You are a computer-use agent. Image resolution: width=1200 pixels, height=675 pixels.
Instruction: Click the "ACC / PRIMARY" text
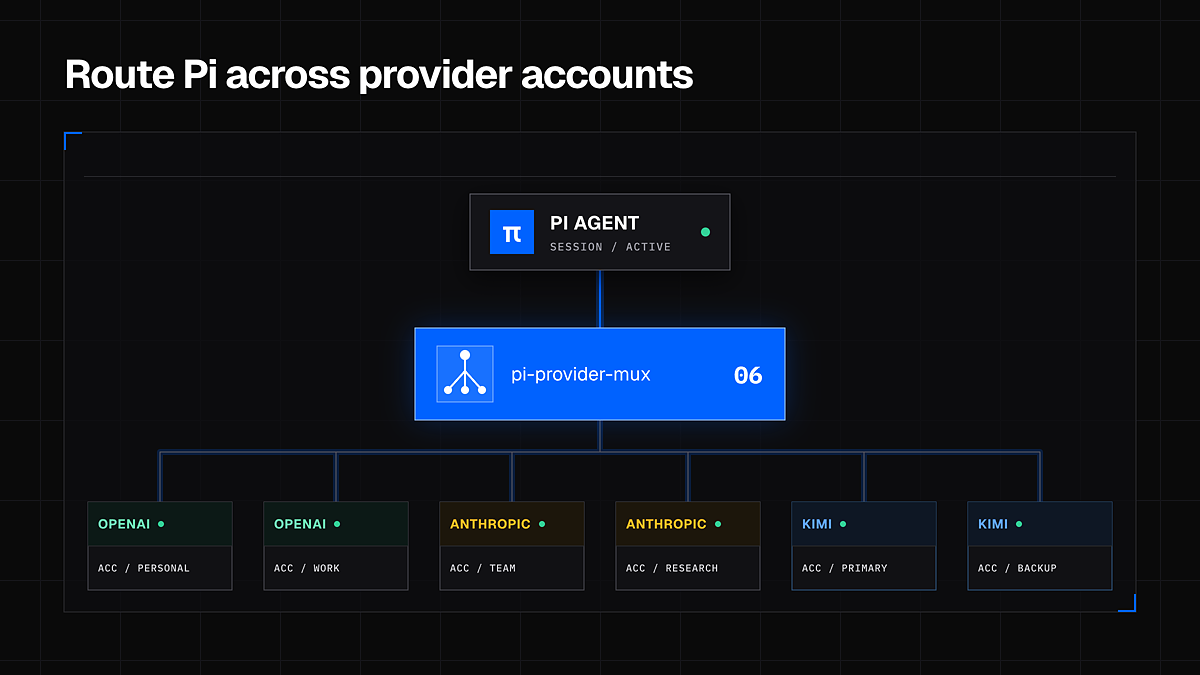pos(845,568)
